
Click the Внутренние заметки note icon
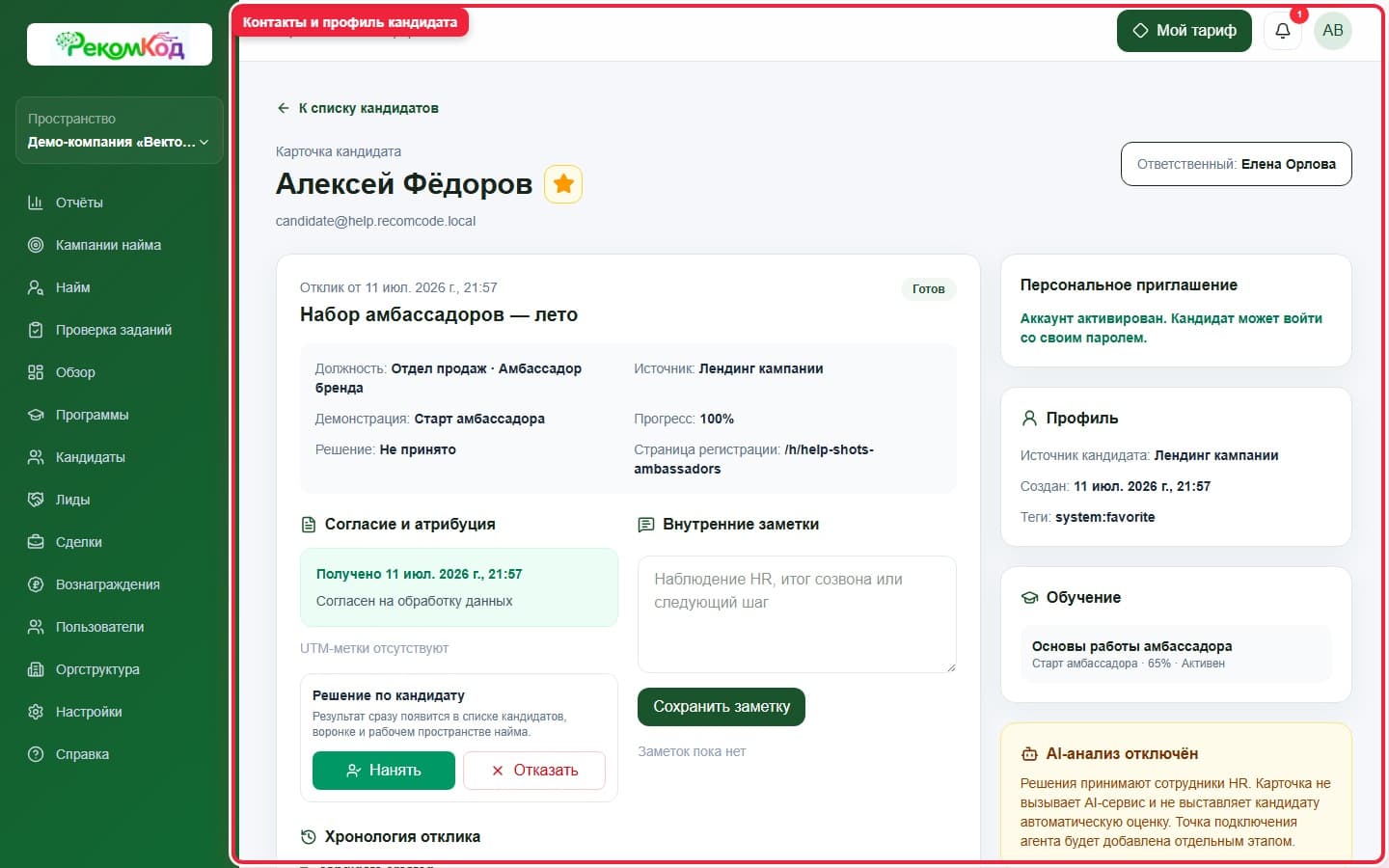coord(646,525)
